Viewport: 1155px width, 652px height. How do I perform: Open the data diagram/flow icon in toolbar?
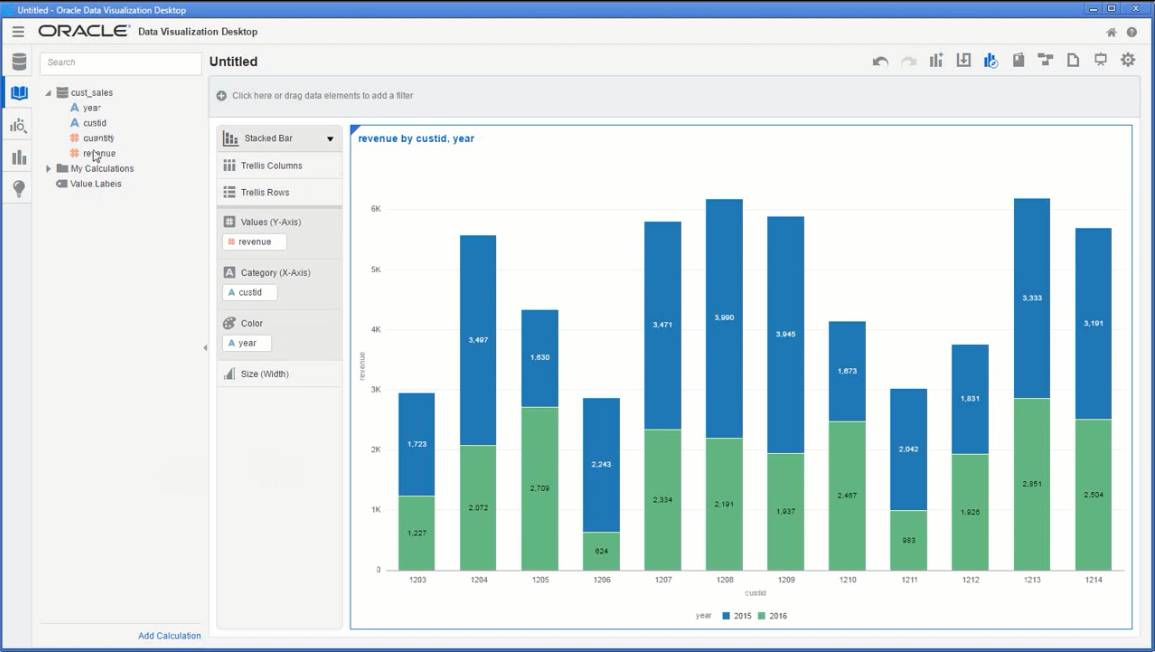1045,60
